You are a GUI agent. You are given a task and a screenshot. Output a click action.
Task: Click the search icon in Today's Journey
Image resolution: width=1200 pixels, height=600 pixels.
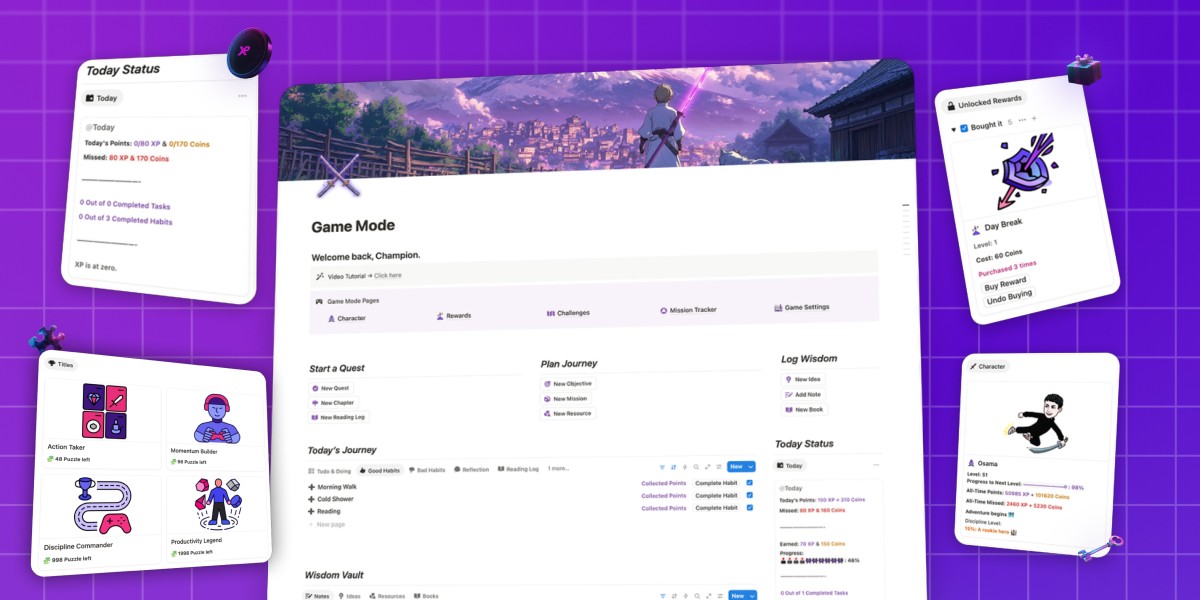[x=696, y=467]
